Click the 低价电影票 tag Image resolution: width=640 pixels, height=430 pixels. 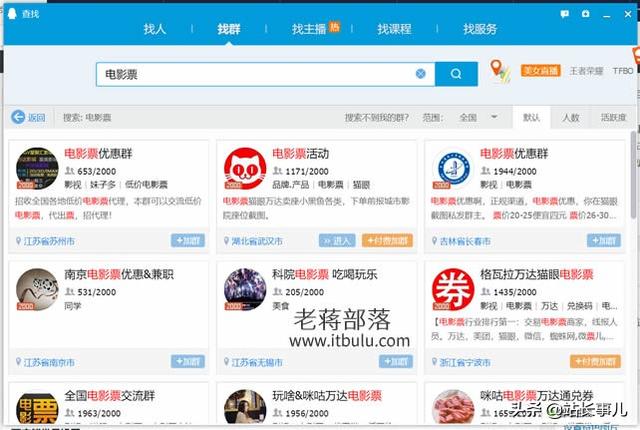[147, 184]
